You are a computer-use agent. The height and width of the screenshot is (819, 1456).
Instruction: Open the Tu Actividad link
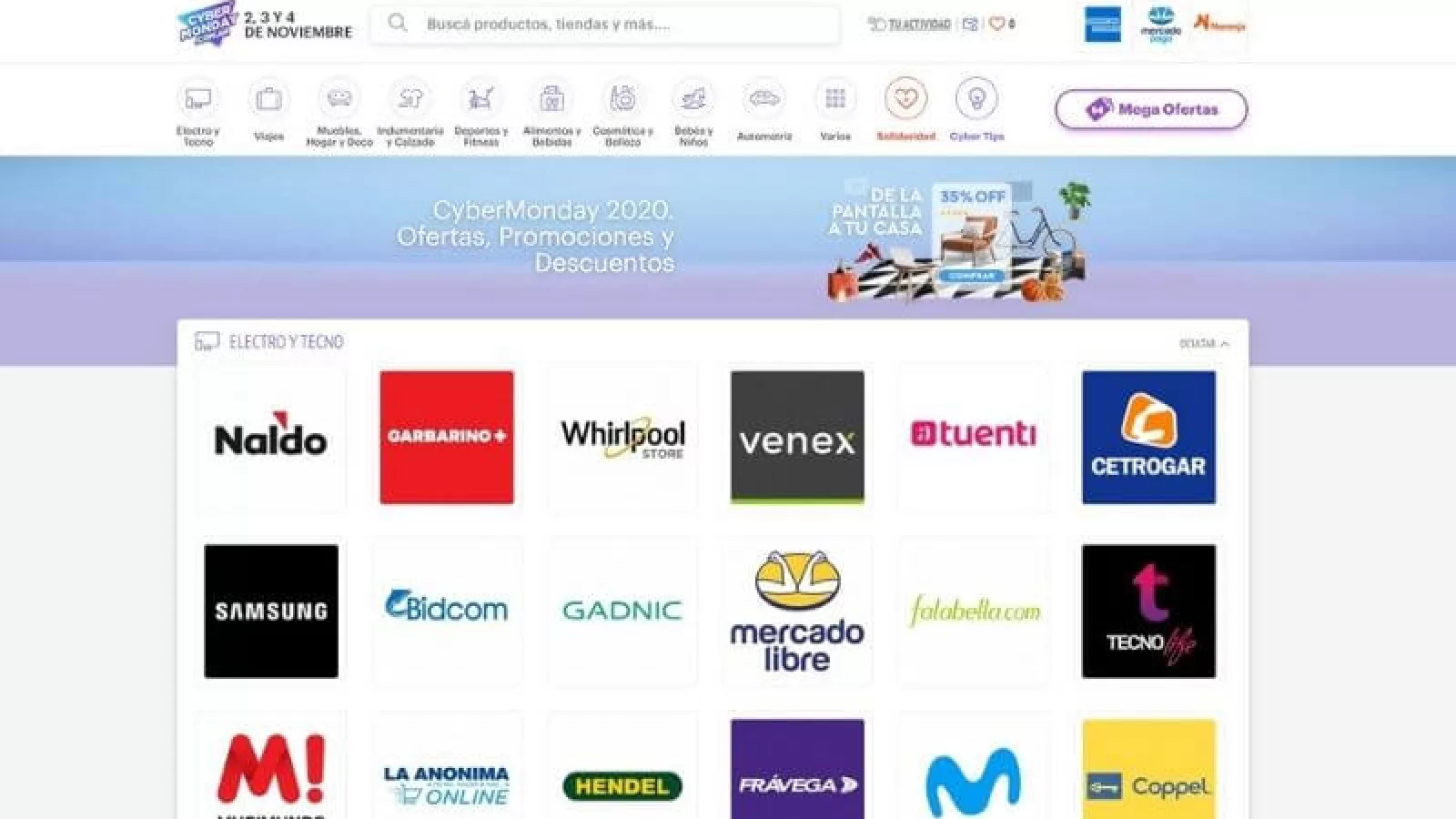point(910,25)
